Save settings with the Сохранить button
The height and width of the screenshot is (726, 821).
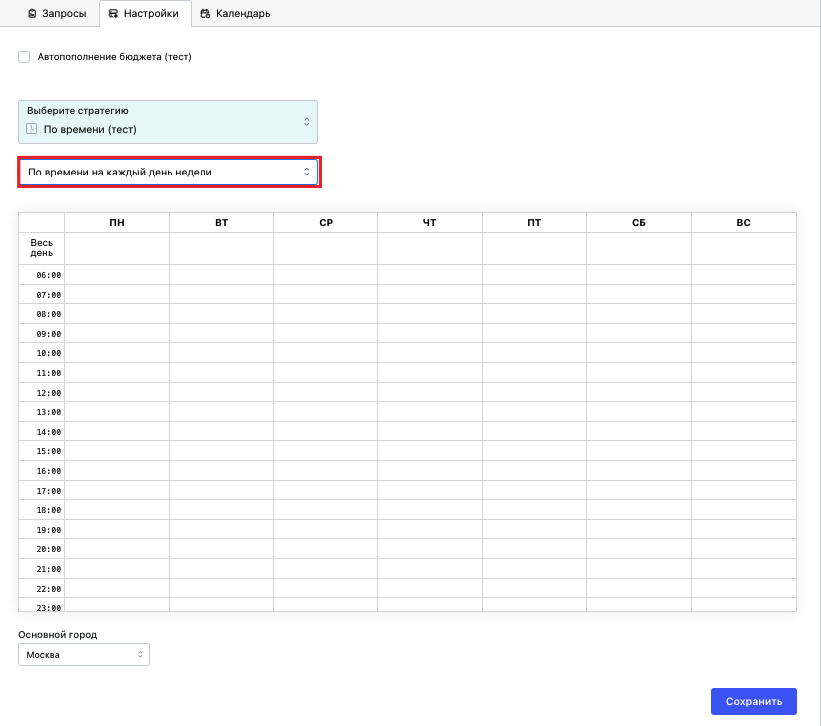753,701
